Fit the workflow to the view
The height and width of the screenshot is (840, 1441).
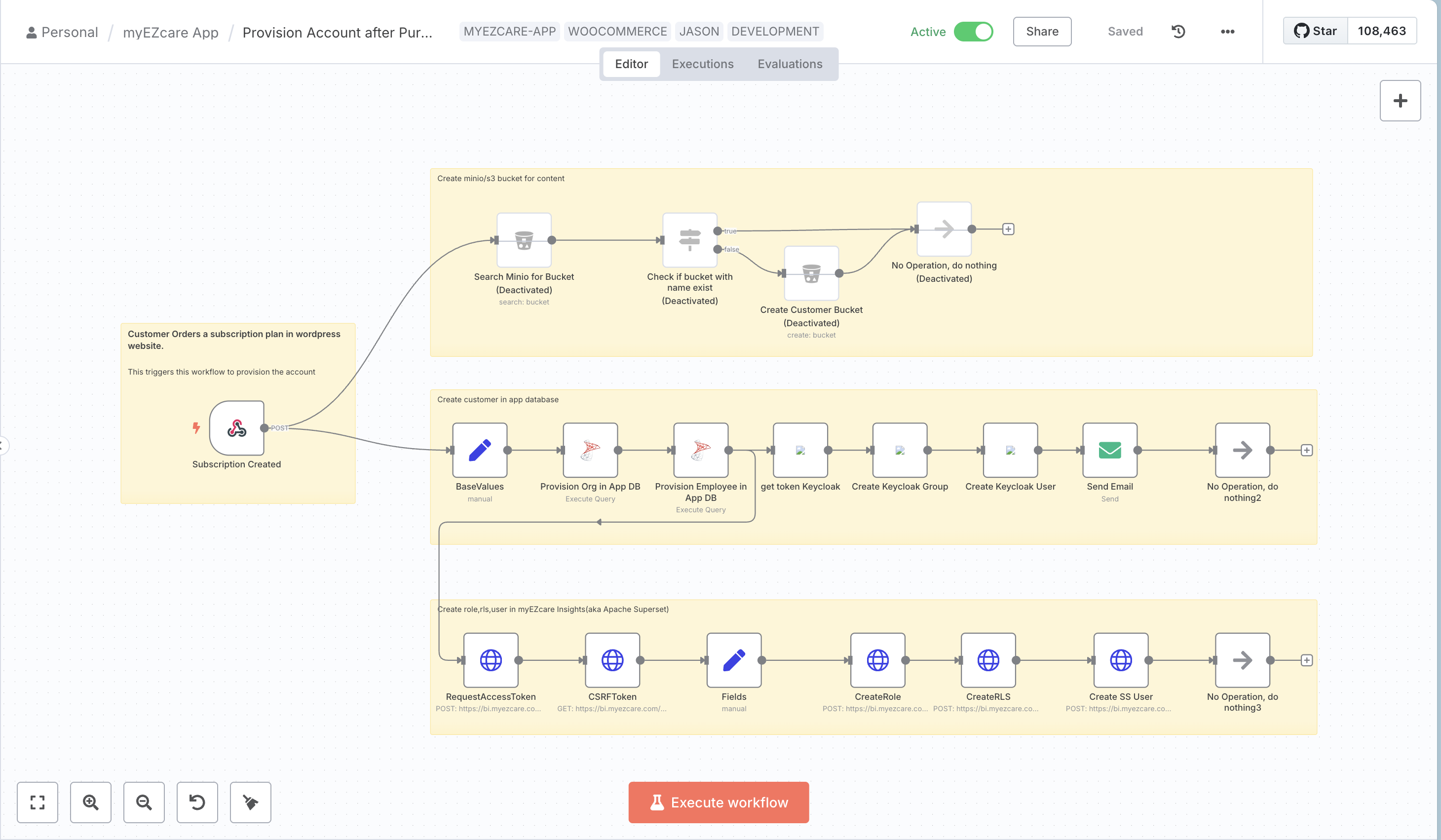[37, 802]
